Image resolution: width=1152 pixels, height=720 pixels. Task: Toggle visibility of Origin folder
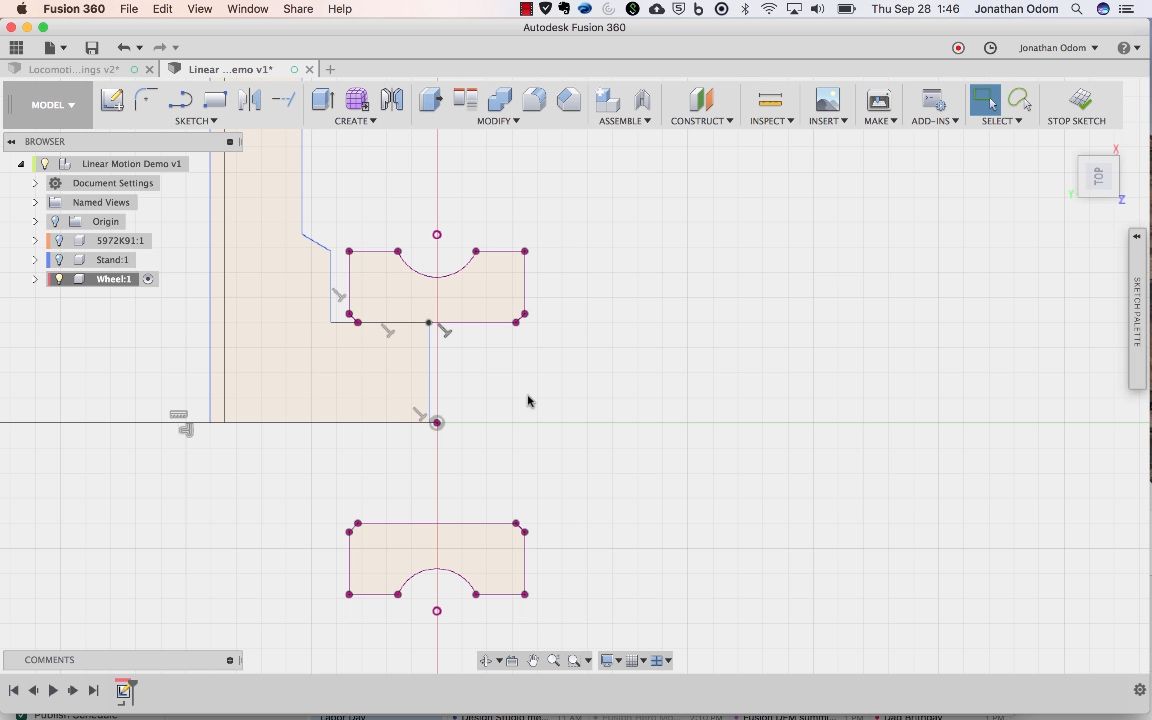tap(55, 221)
